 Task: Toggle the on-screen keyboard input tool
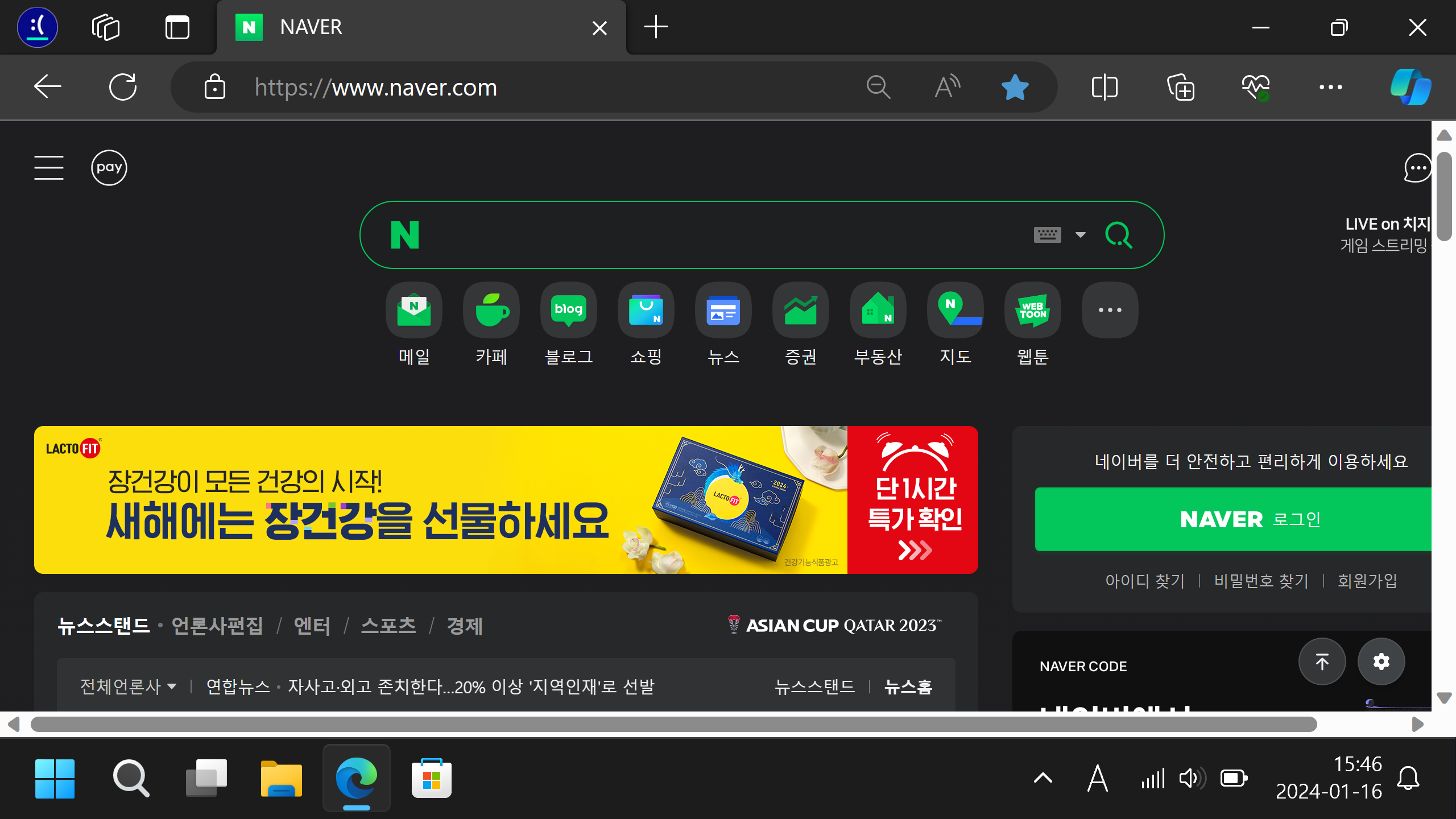(1047, 234)
